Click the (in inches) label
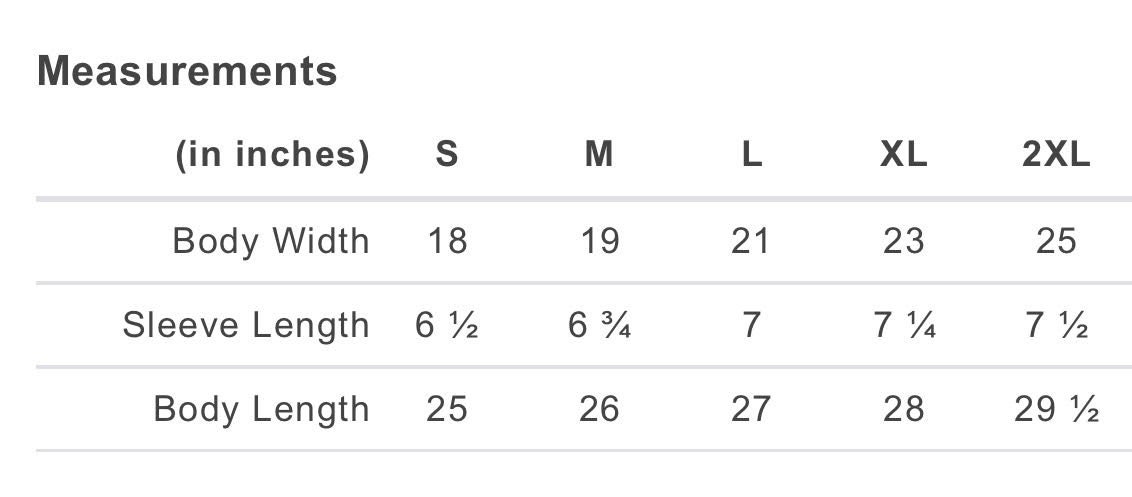Image resolution: width=1132 pixels, height=497 pixels. [272, 155]
